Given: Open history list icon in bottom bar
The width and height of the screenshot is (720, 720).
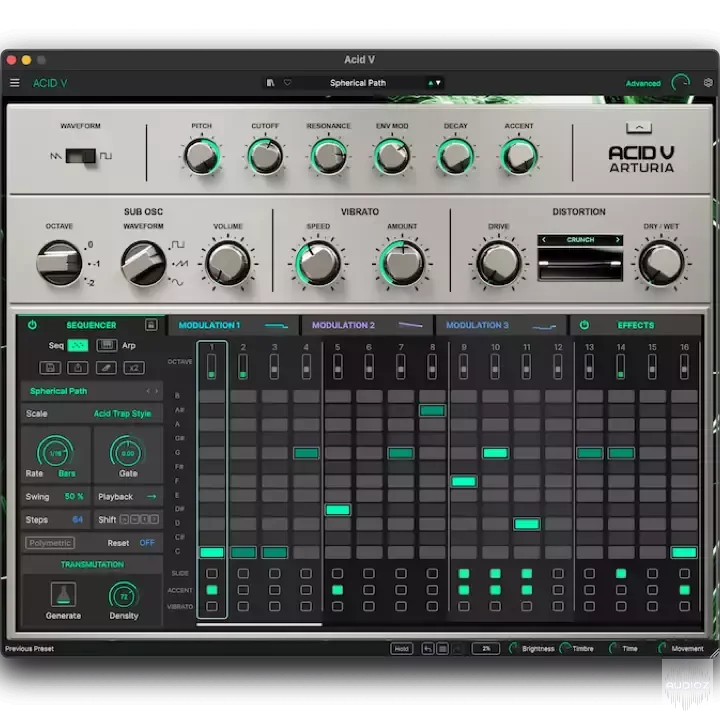Looking at the screenshot, I should coord(443,648).
